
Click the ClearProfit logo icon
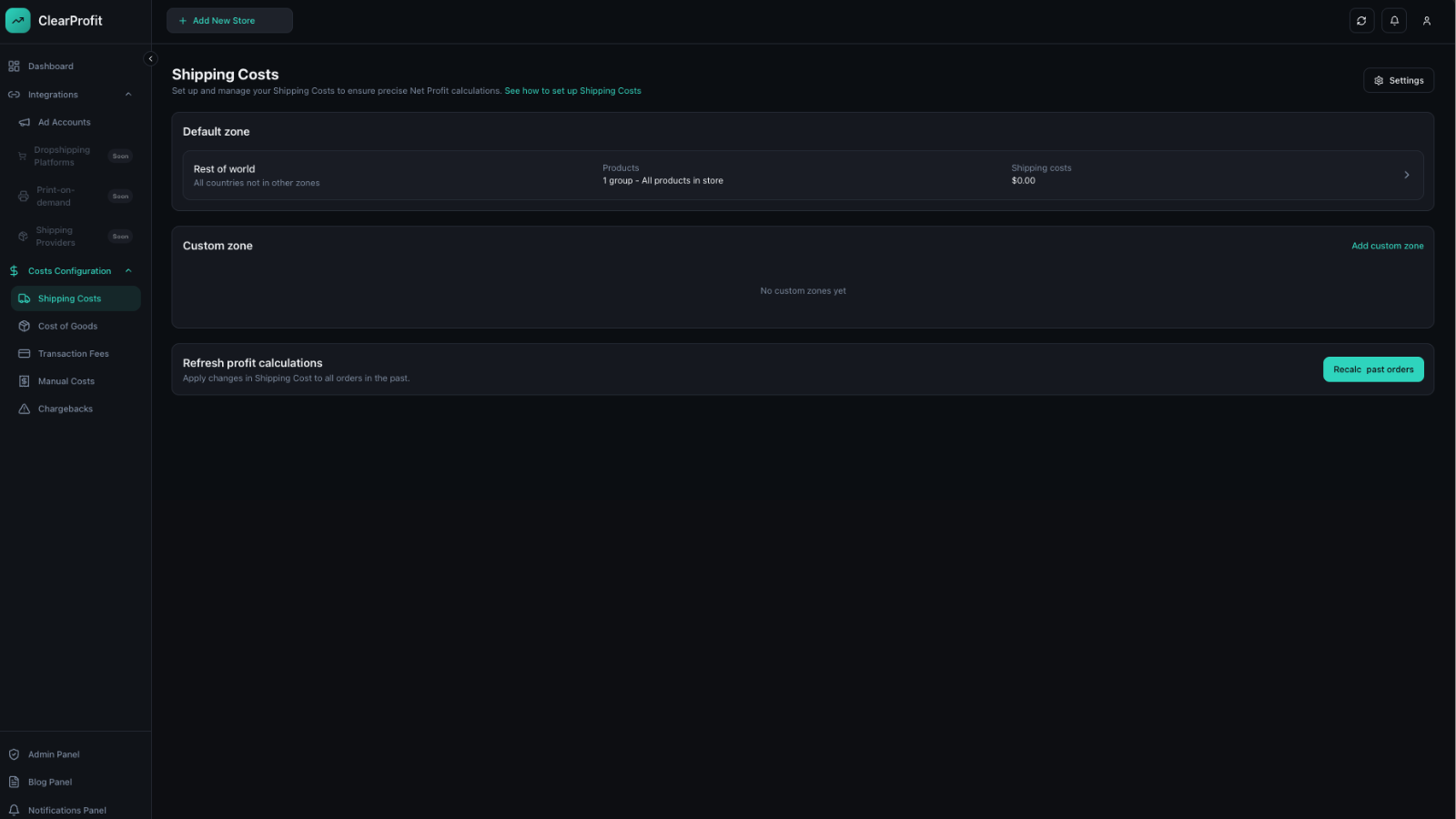tap(17, 20)
